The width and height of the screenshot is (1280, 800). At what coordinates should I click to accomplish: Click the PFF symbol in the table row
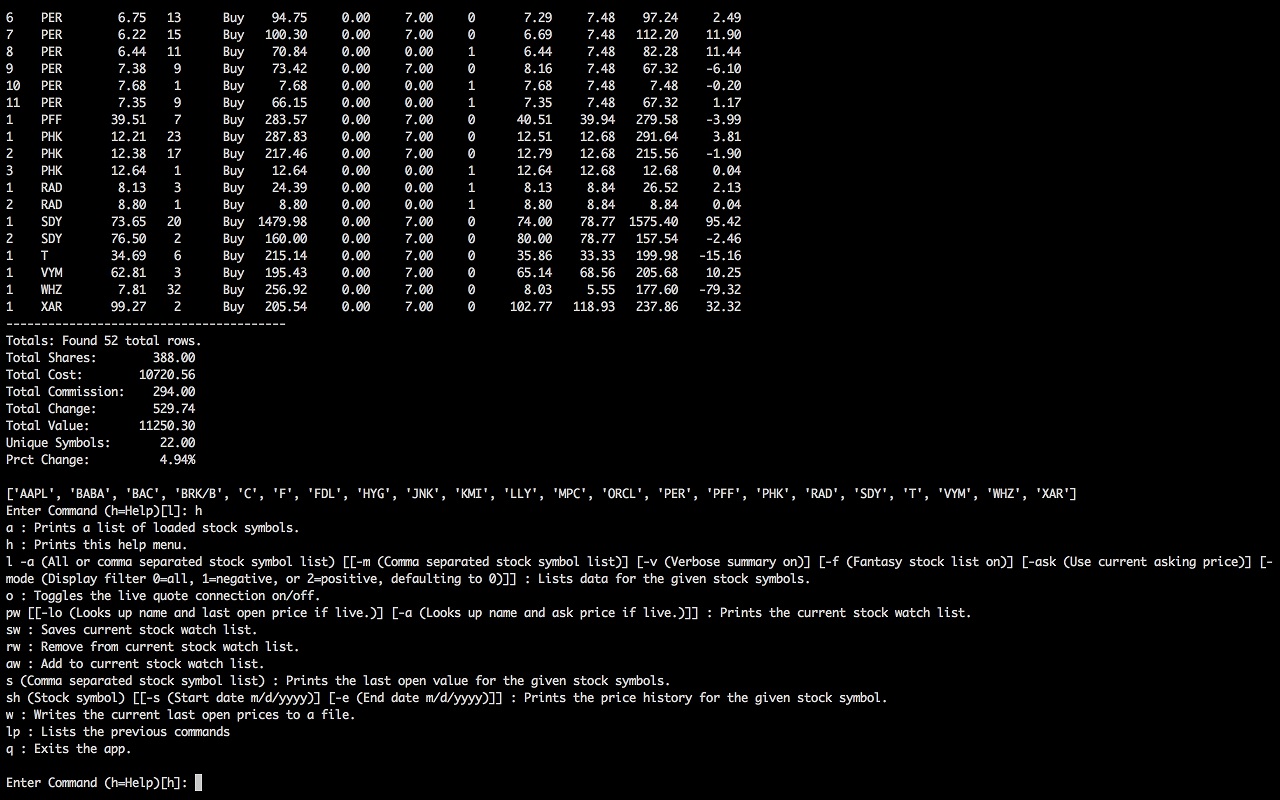pyautogui.click(x=51, y=120)
